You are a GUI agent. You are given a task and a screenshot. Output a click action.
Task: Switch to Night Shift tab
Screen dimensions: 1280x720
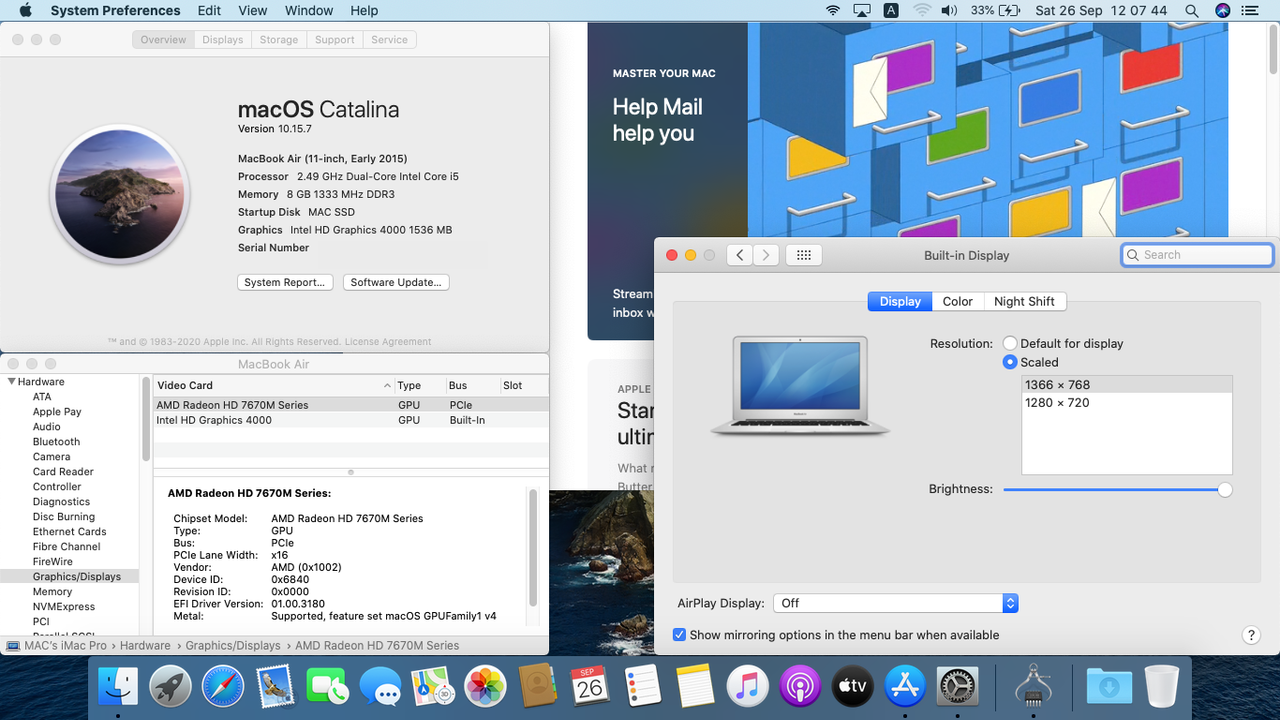1024,301
